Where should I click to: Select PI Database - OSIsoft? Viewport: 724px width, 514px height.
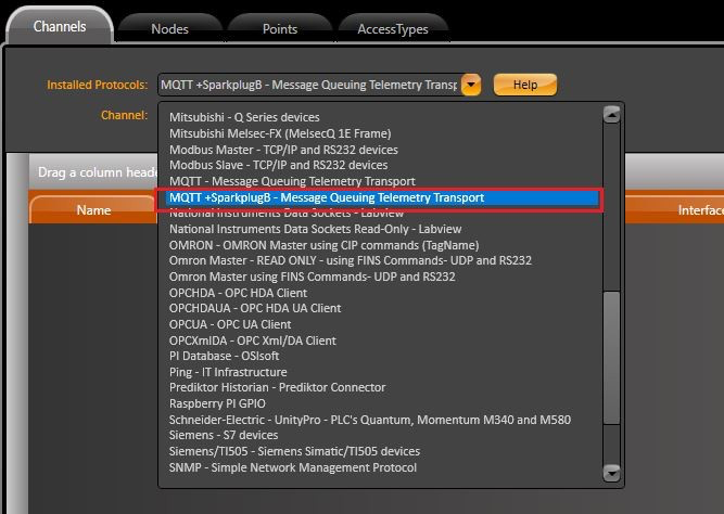(224, 356)
